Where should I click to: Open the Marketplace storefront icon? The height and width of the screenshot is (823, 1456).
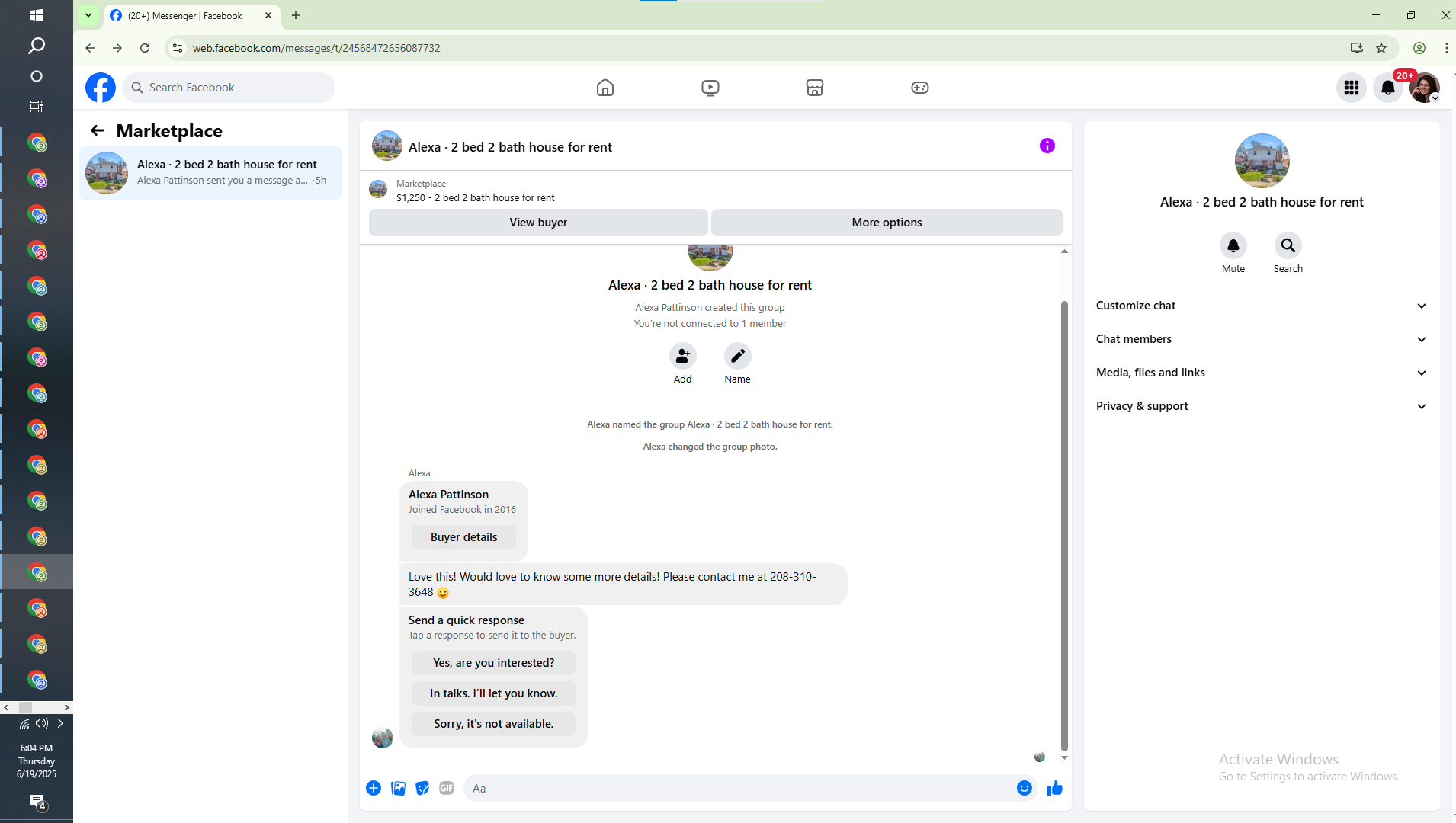coord(815,88)
